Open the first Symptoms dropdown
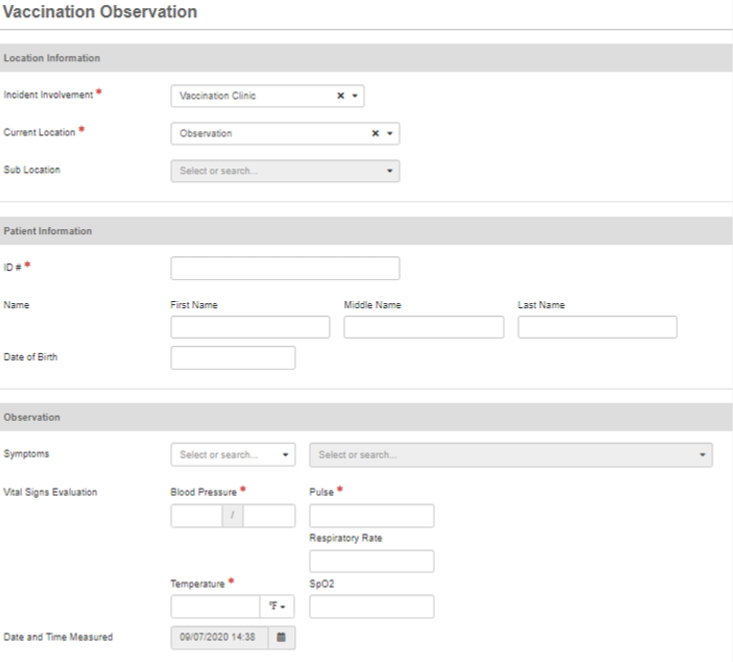733x662 pixels. 233,454
